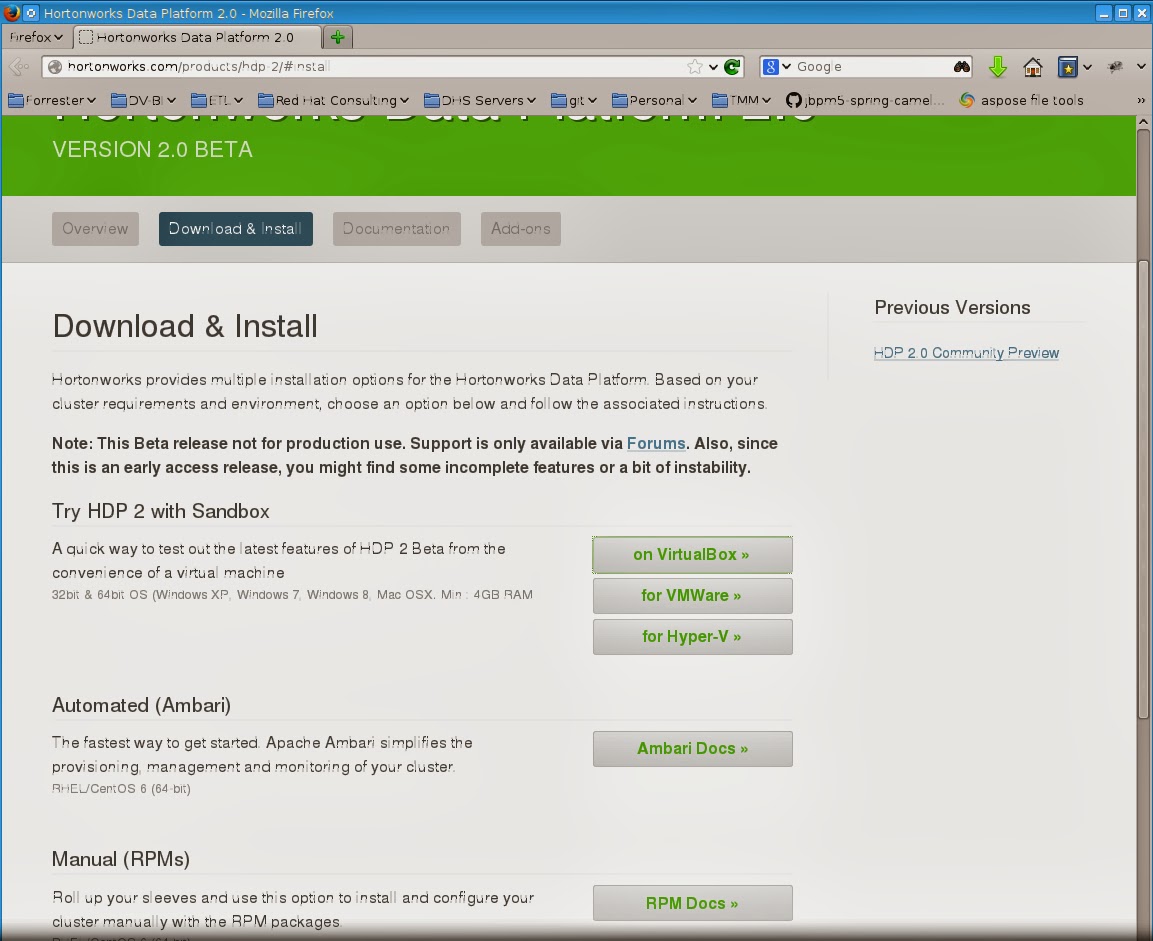1153x941 pixels.
Task: Click the bookmark star in the address bar
Action: coord(695,67)
